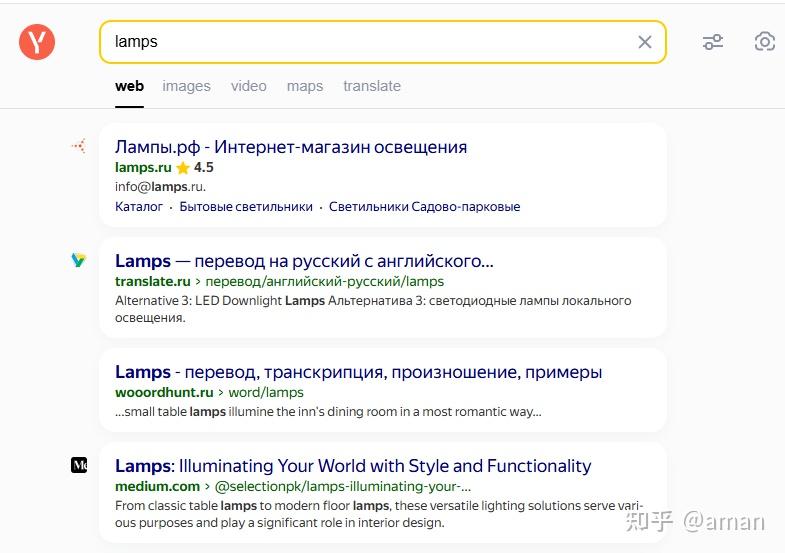Open the Каталог sitelink
Screen dimensions: 785x553
coord(139,207)
